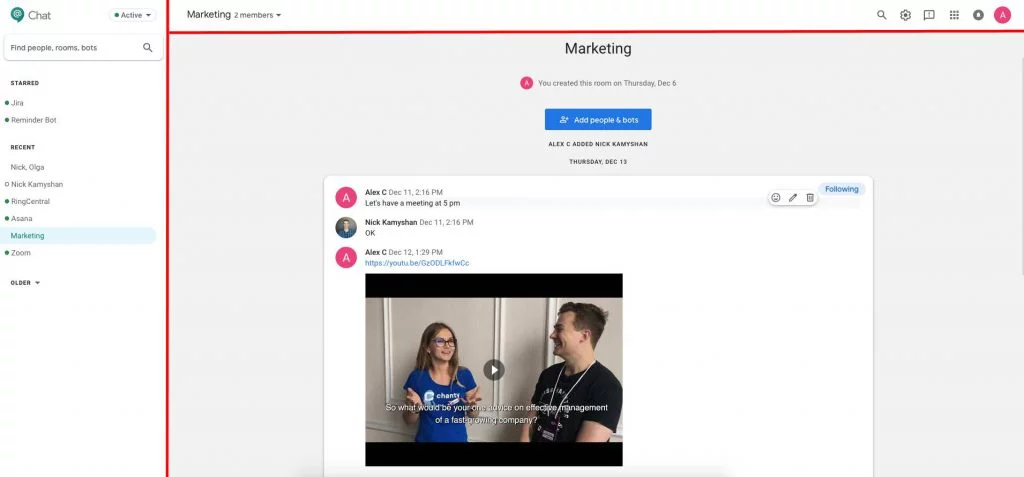Screen dimensions: 1024x477
Task: Add emoji reaction to Alex's message
Action: point(775,198)
